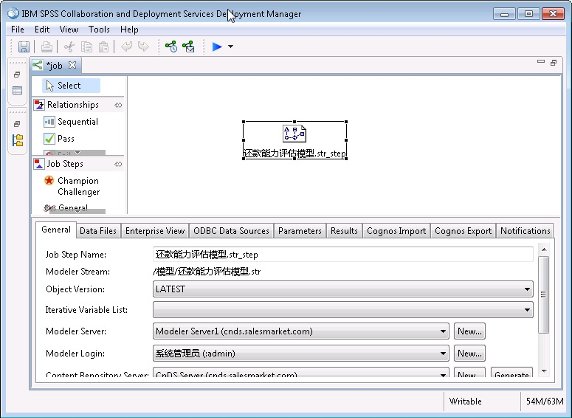Switch to the Data Files tab
Image resolution: width=572 pixels, height=418 pixels.
point(98,231)
